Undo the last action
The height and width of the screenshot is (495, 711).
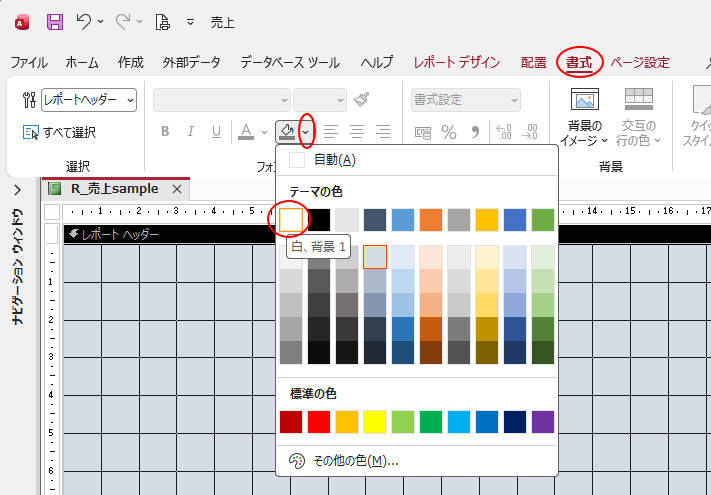coord(84,21)
